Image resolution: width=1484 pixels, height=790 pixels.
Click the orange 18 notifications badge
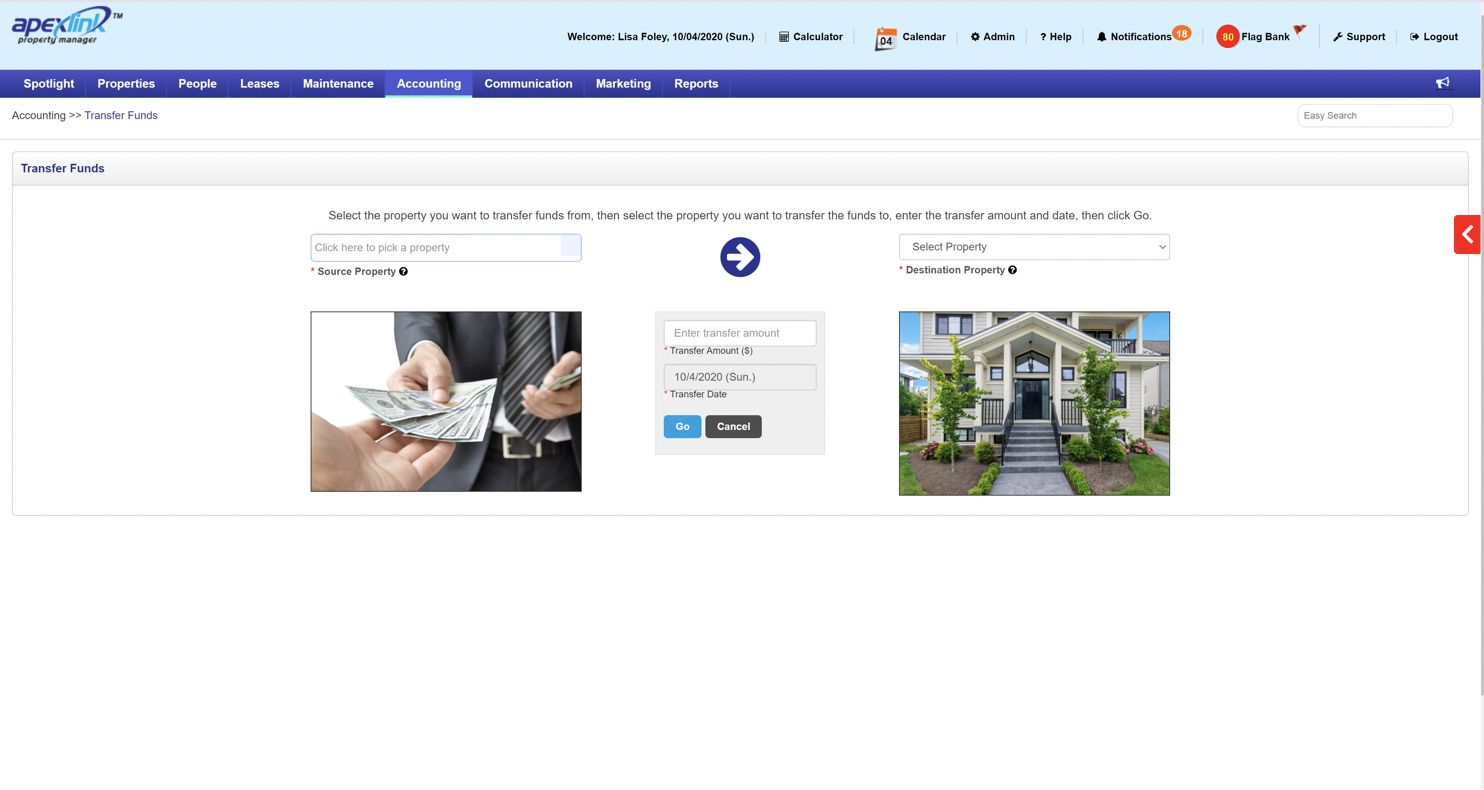(x=1182, y=33)
